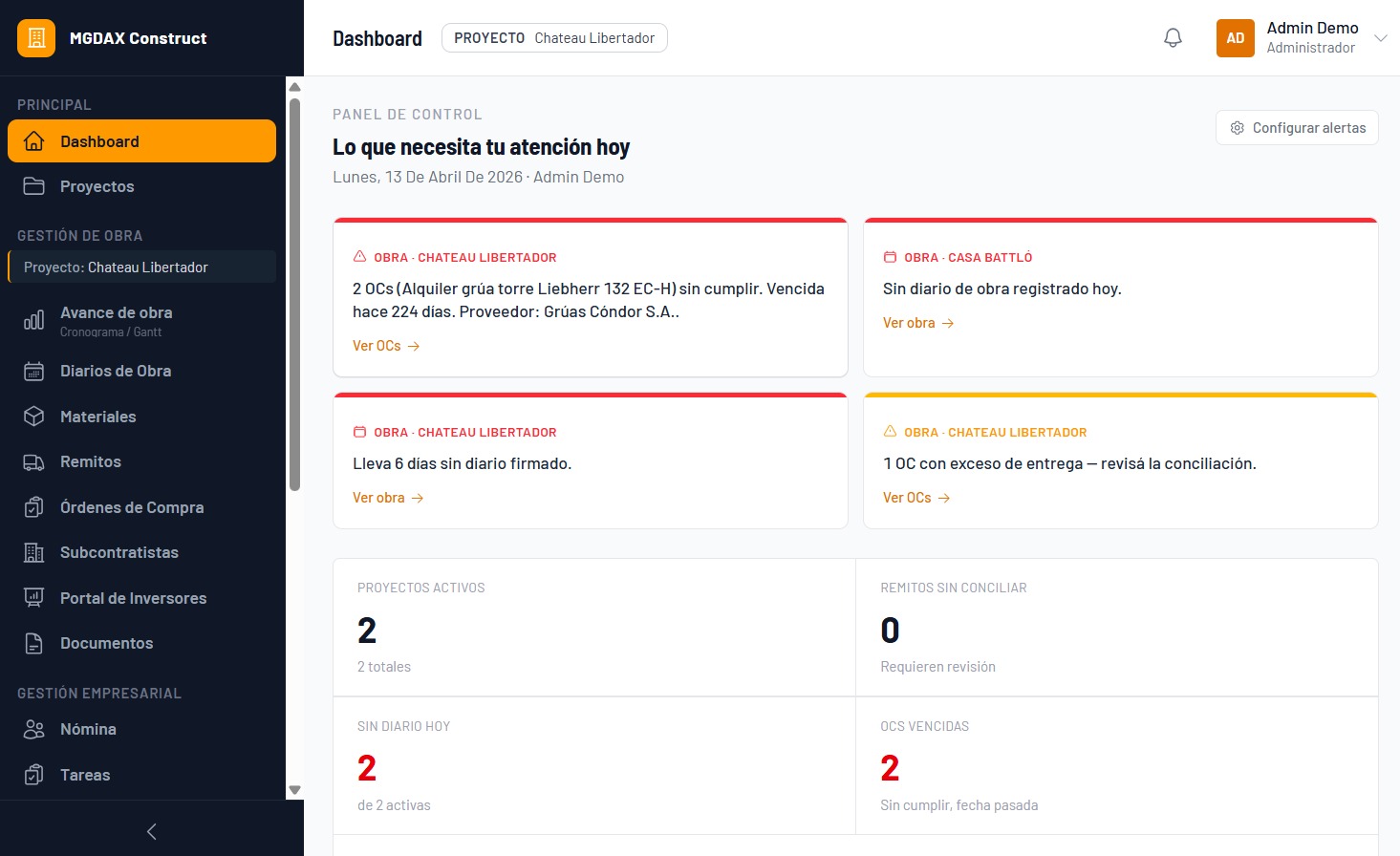1400x856 pixels.
Task: Open Proyectos in the sidebar
Action: pos(97,187)
